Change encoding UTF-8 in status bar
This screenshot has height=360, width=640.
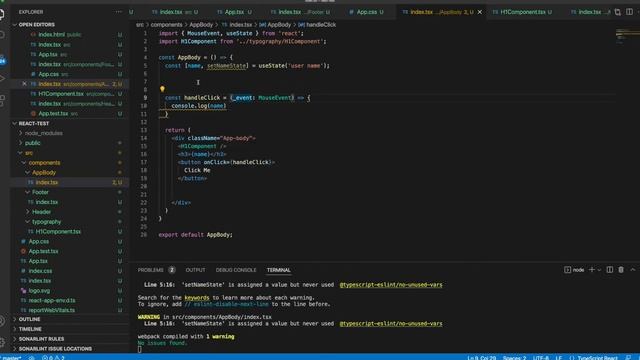pyautogui.click(x=541, y=358)
